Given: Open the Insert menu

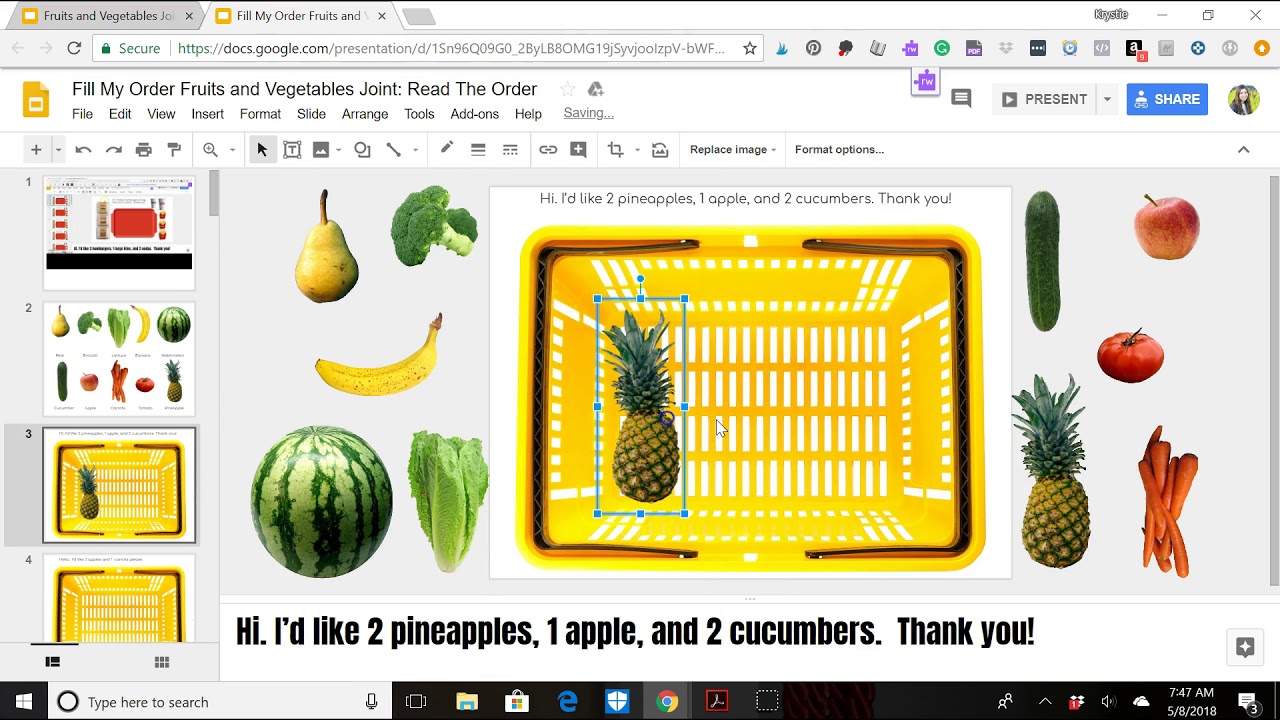Looking at the screenshot, I should point(208,114).
